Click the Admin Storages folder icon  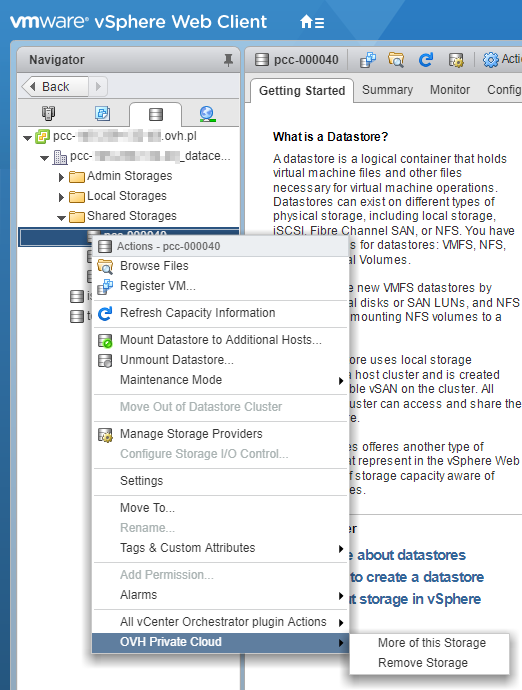pyautogui.click(x=77, y=177)
